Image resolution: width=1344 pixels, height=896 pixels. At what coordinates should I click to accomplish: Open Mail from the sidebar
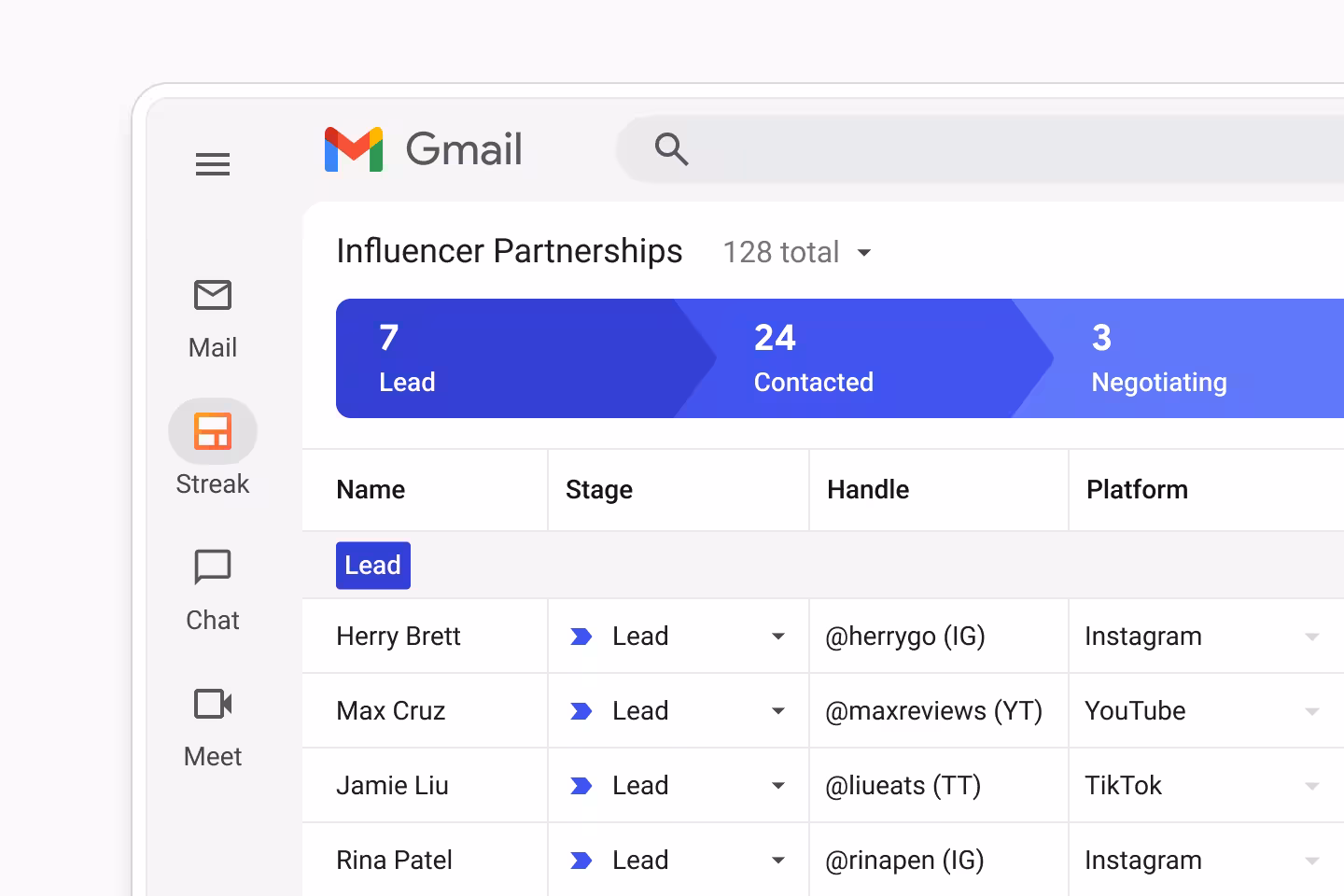213,319
